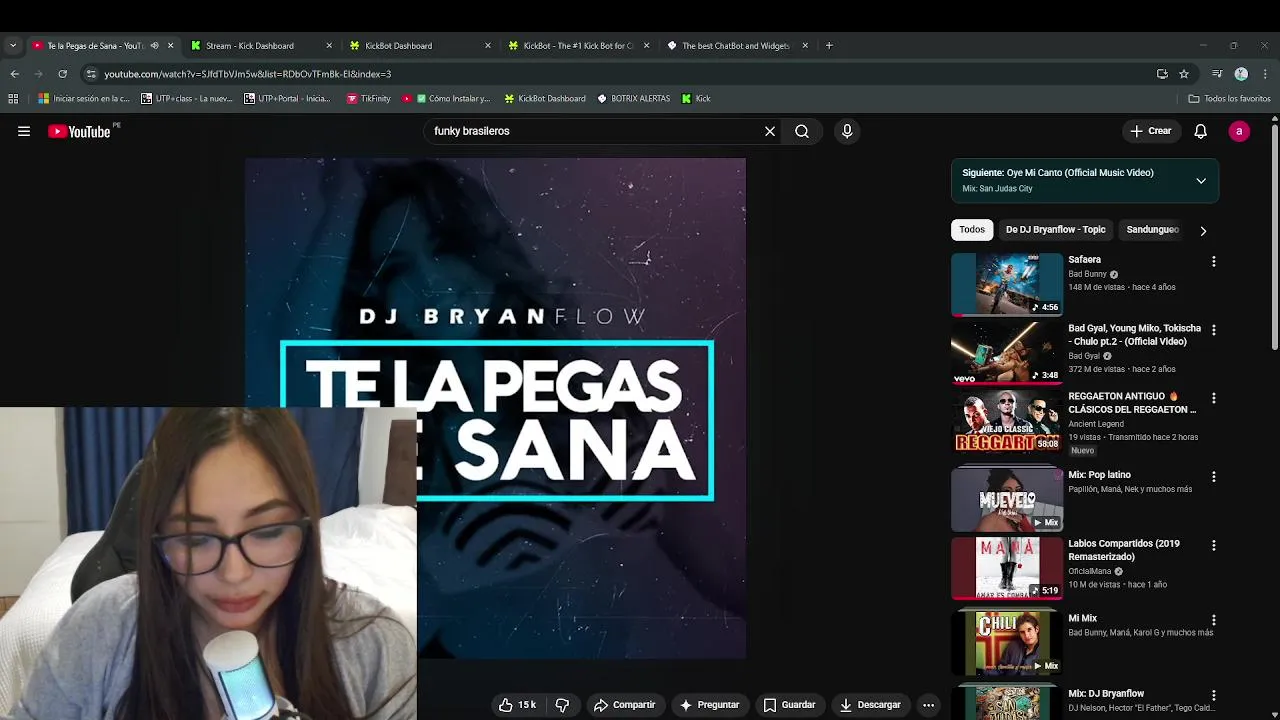Open more actions ellipsis below the video
The width and height of the screenshot is (1280, 720).
click(x=928, y=705)
